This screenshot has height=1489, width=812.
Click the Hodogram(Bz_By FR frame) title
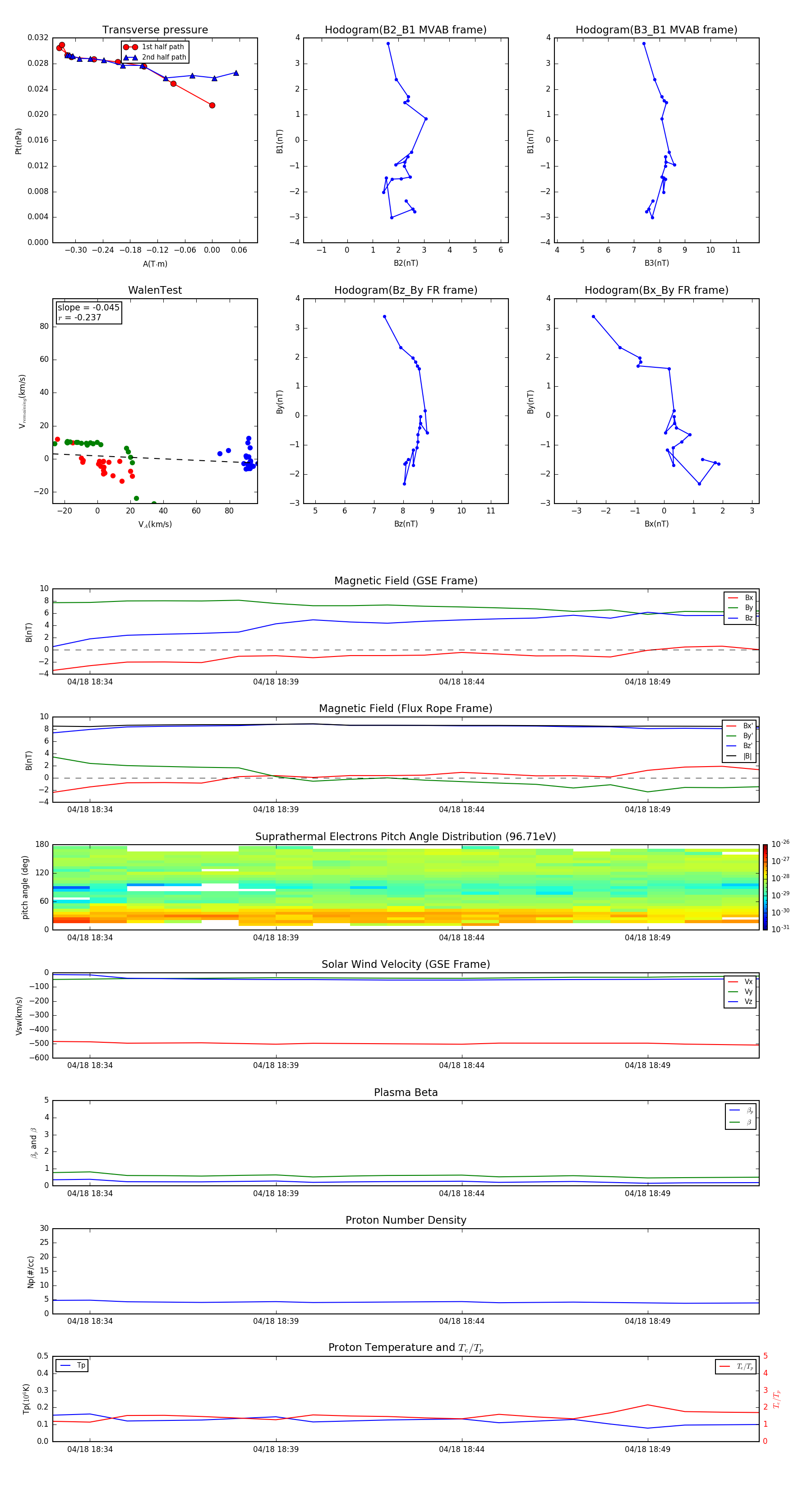tap(405, 290)
